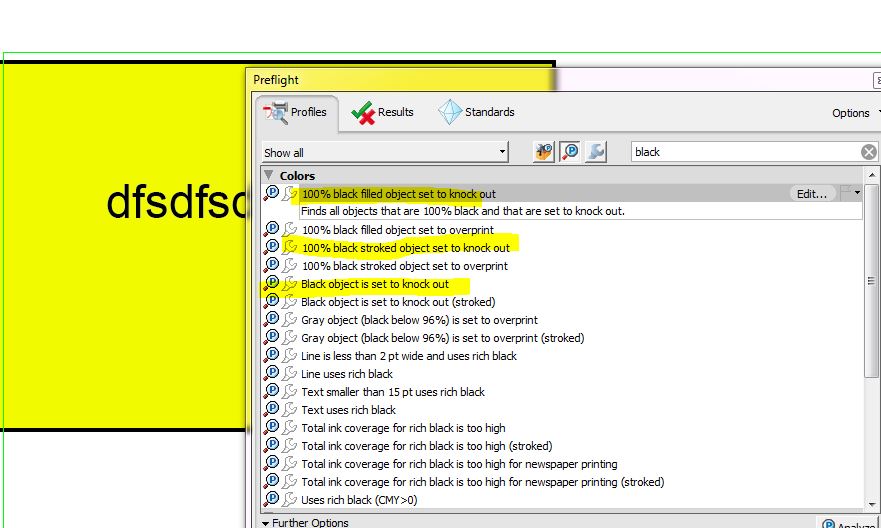Viewport: 881px width, 528px height.
Task: Click check icon for Uses rich black (CMY>0)
Action: click(271, 499)
